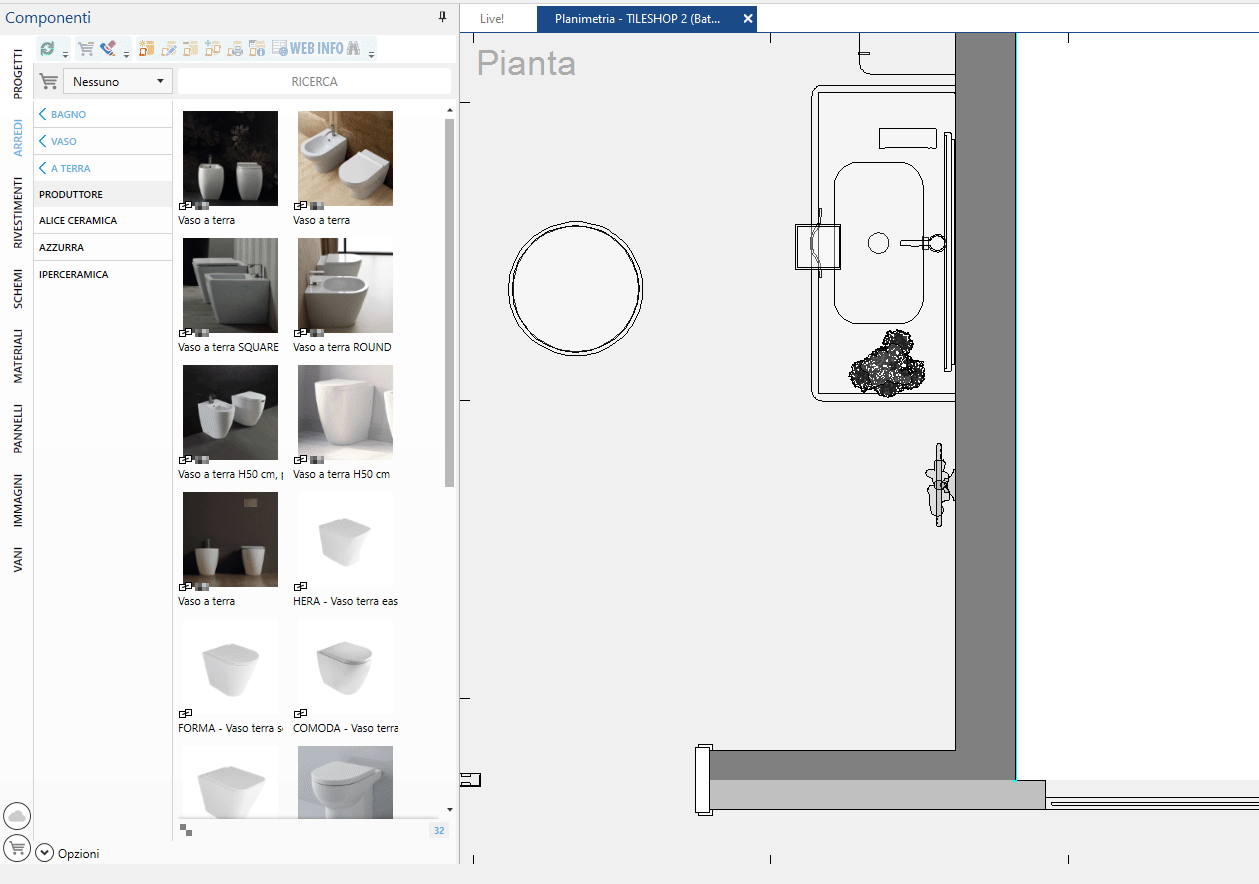Select the washbasin in the floor plan
This screenshot has height=884, width=1259.
coord(878,243)
